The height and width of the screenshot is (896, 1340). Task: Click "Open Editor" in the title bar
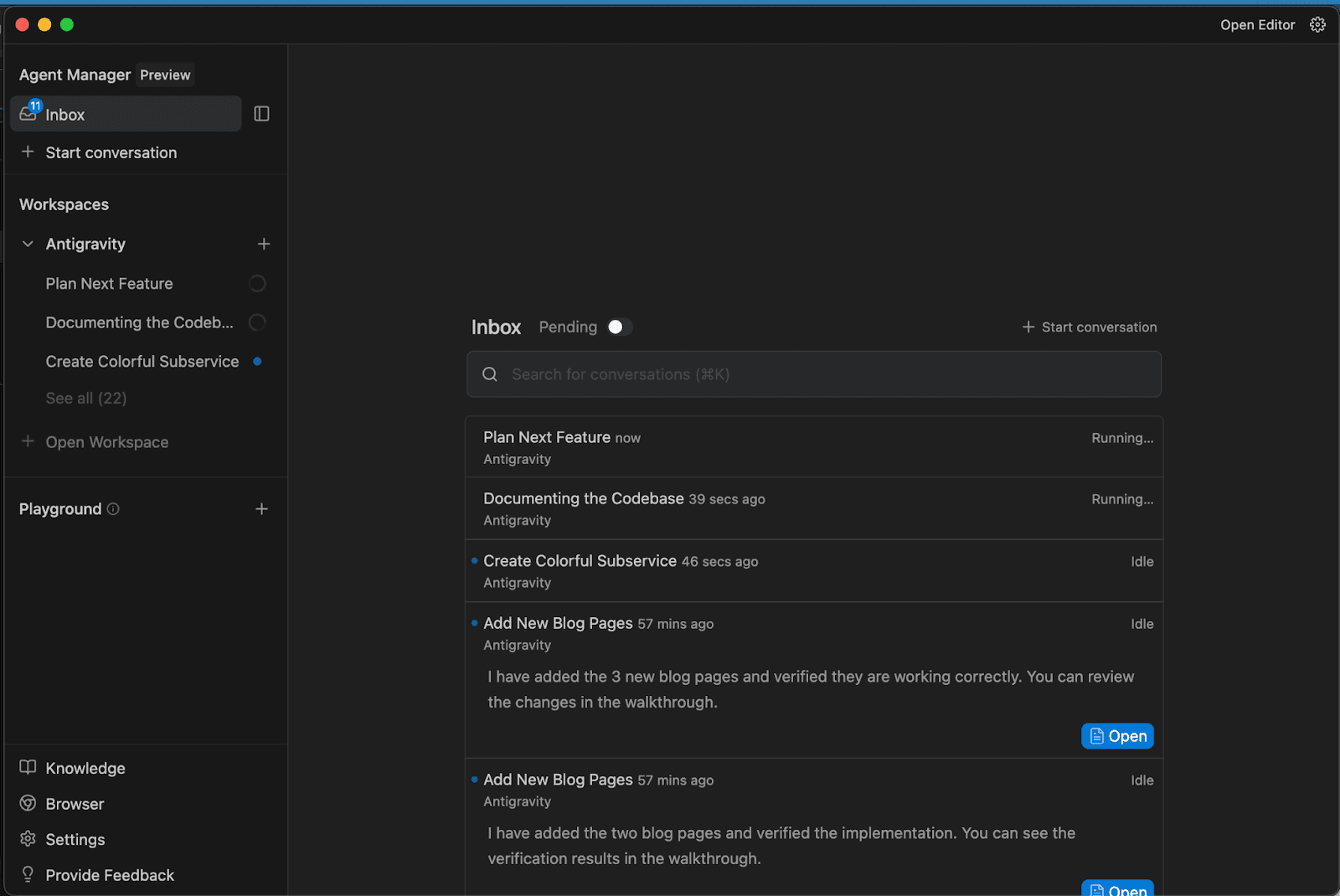[1257, 24]
